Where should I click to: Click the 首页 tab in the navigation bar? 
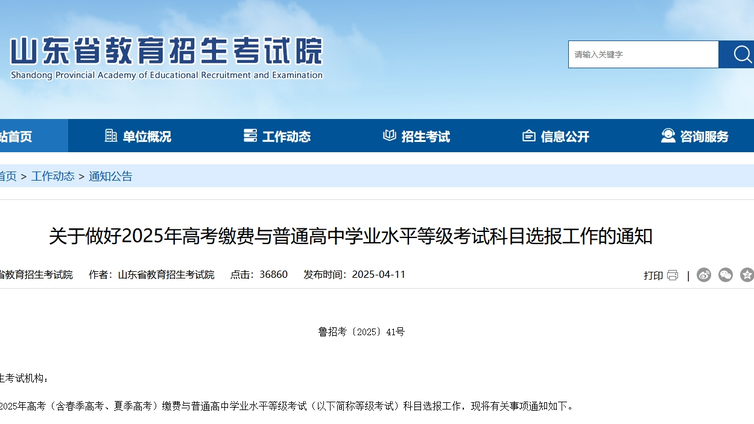click(x=34, y=136)
